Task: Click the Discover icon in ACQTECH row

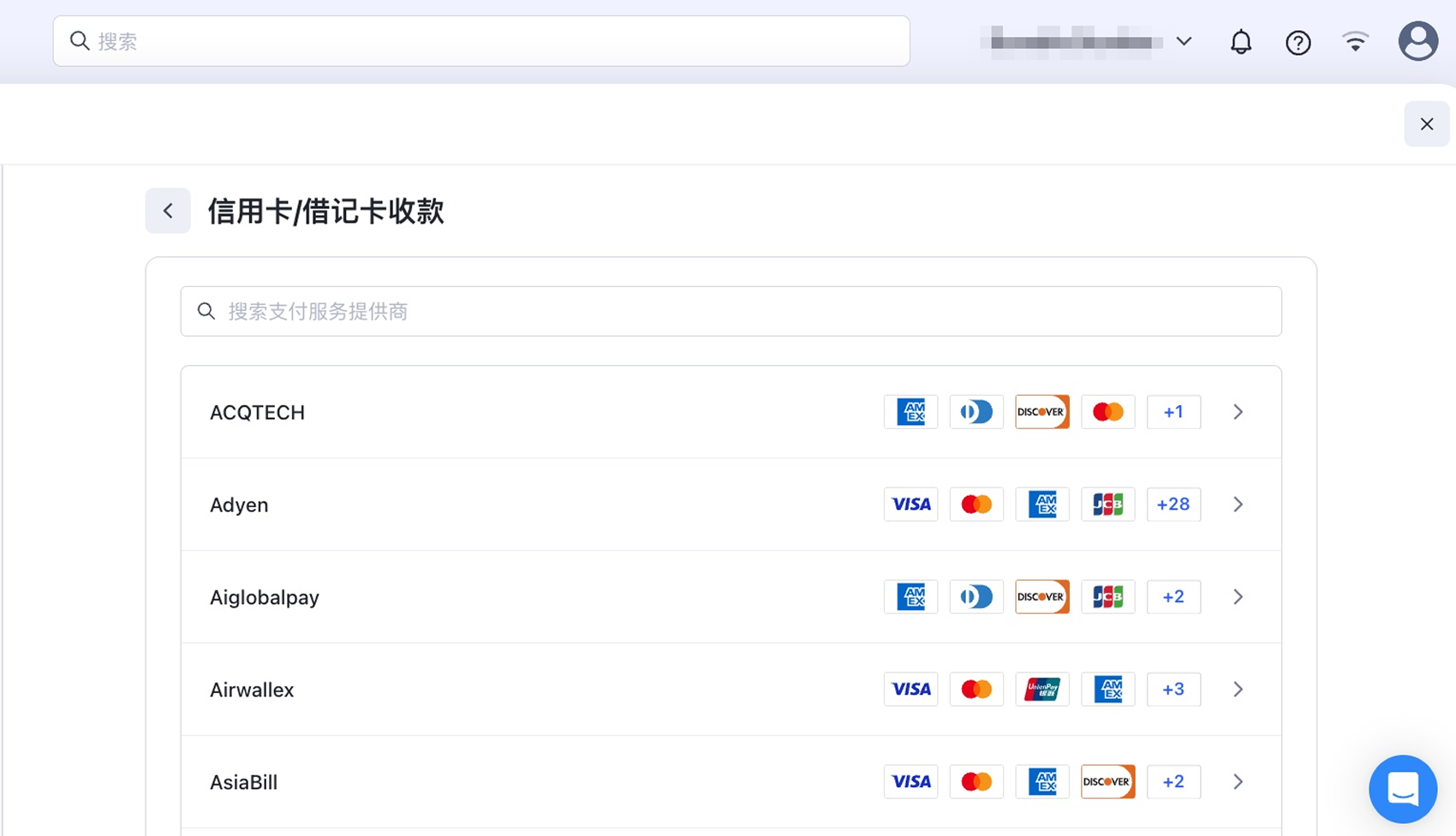Action: [x=1042, y=412]
